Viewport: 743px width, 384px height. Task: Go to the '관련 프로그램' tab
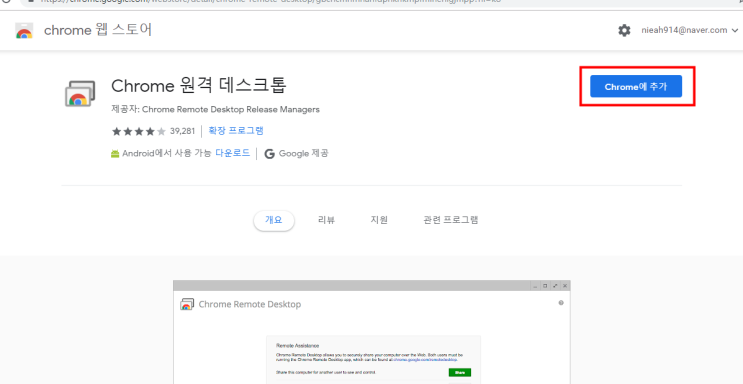tap(451, 220)
